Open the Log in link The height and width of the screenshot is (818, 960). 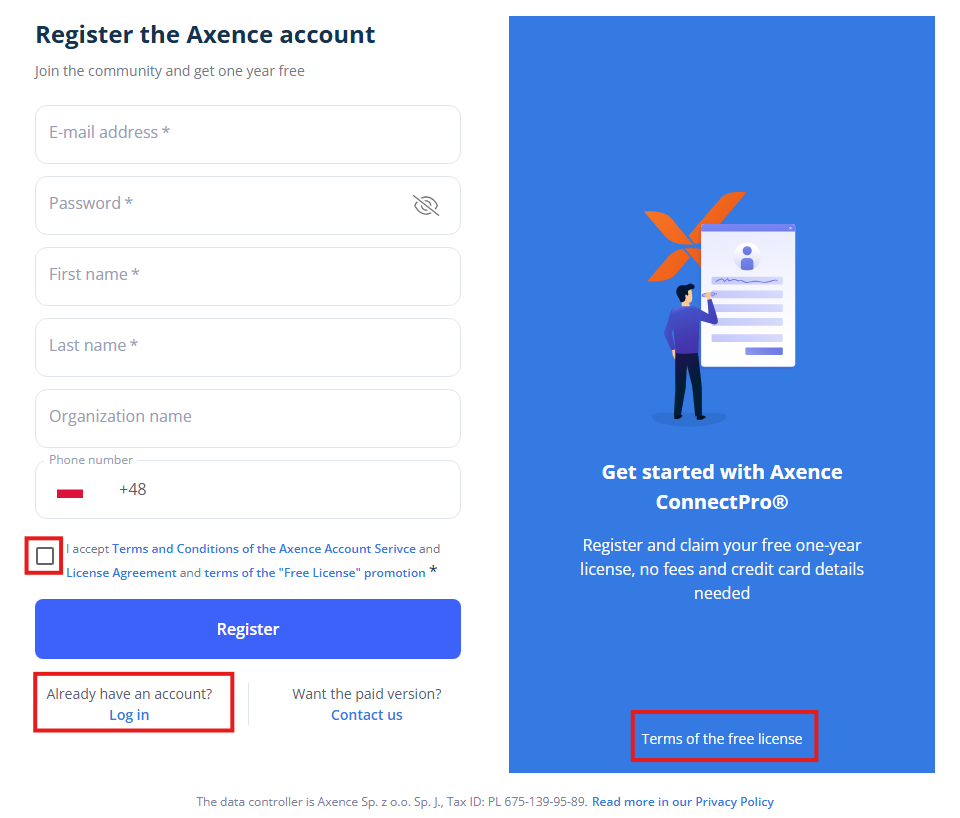click(x=129, y=715)
